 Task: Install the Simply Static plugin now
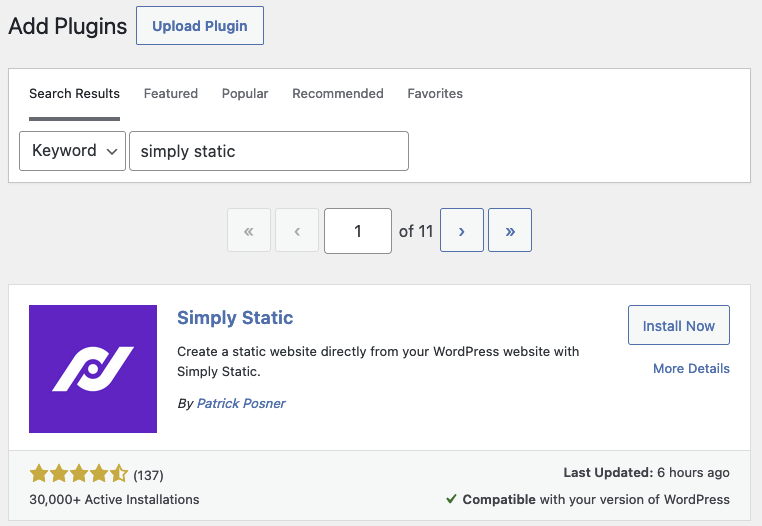(679, 326)
